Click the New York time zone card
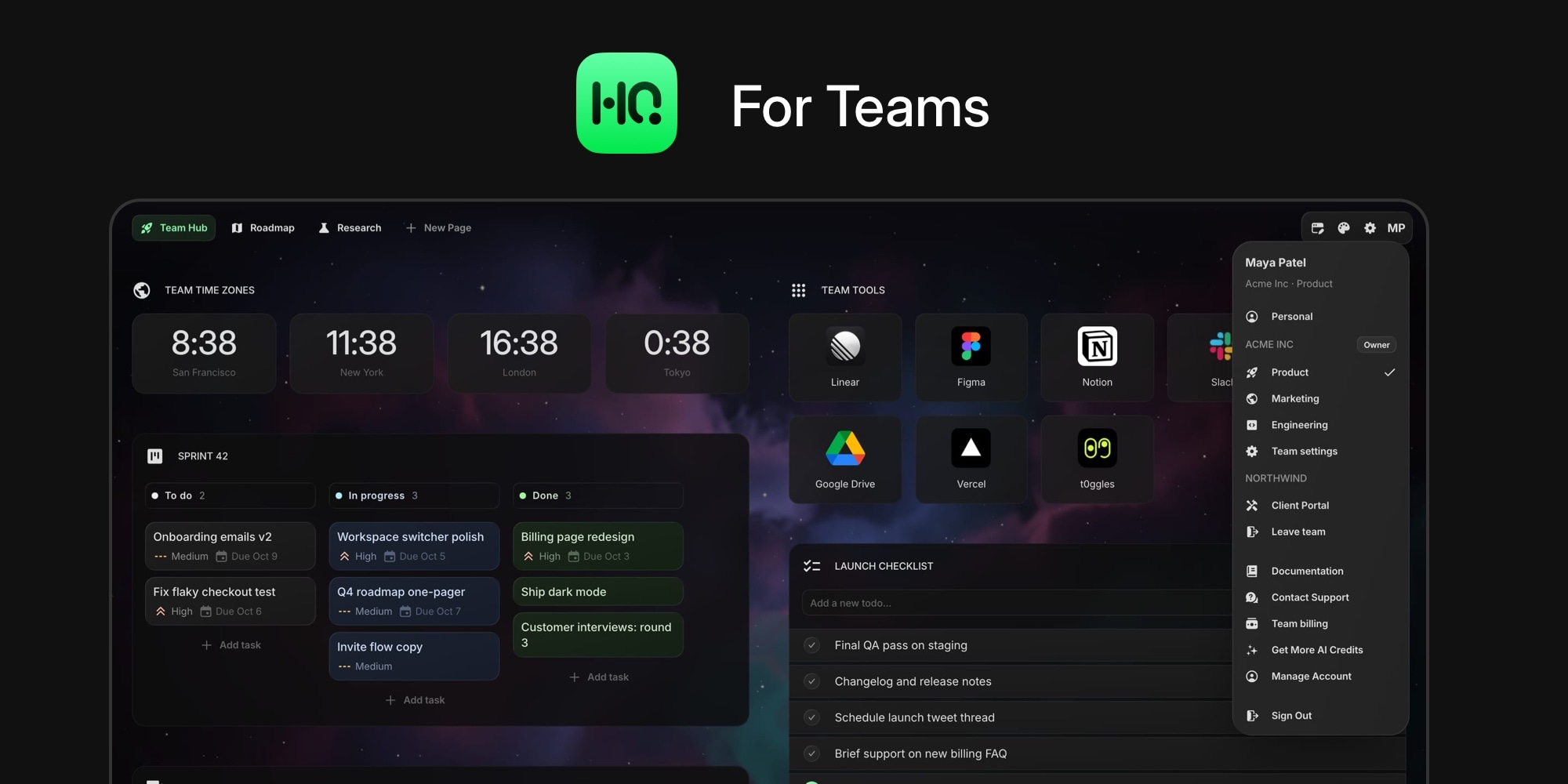 point(361,354)
